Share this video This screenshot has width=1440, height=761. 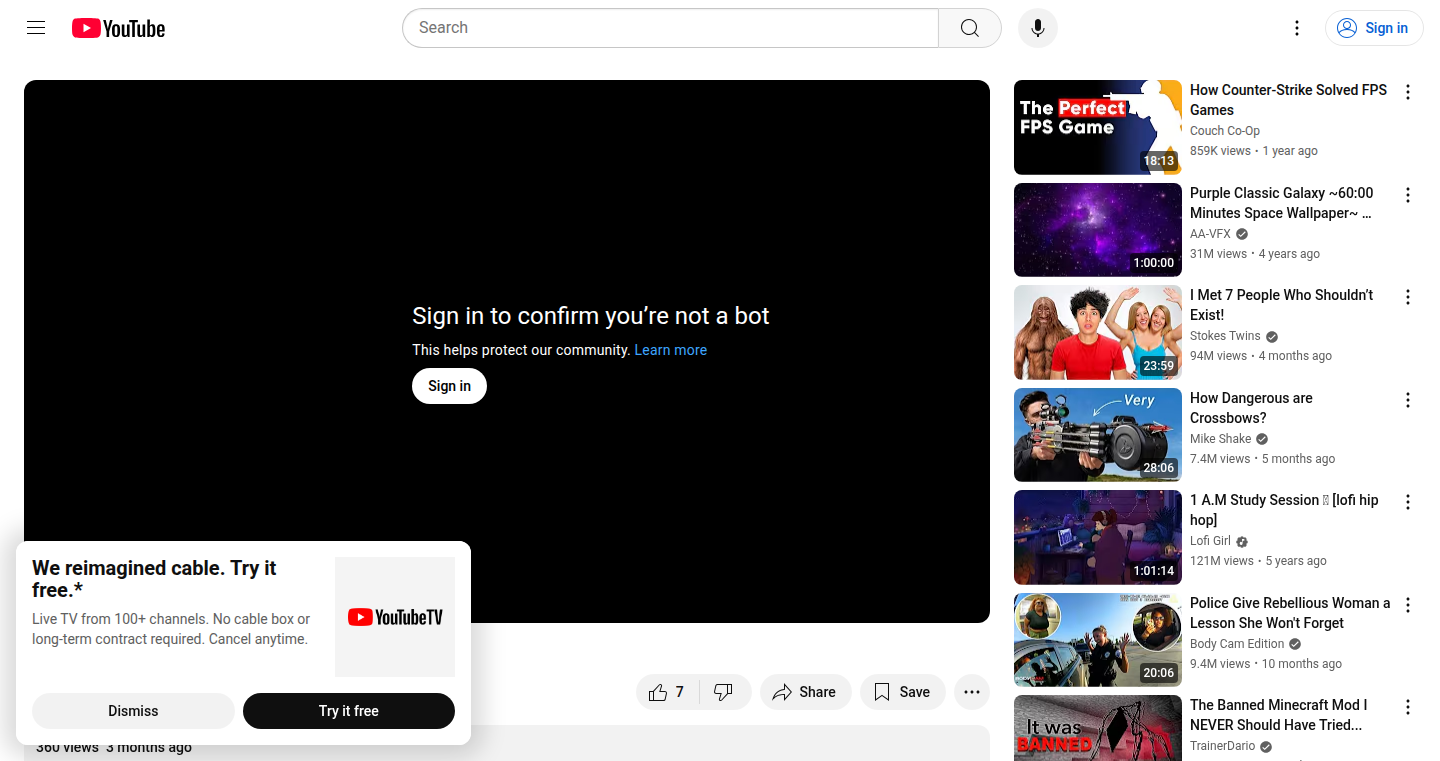click(805, 692)
